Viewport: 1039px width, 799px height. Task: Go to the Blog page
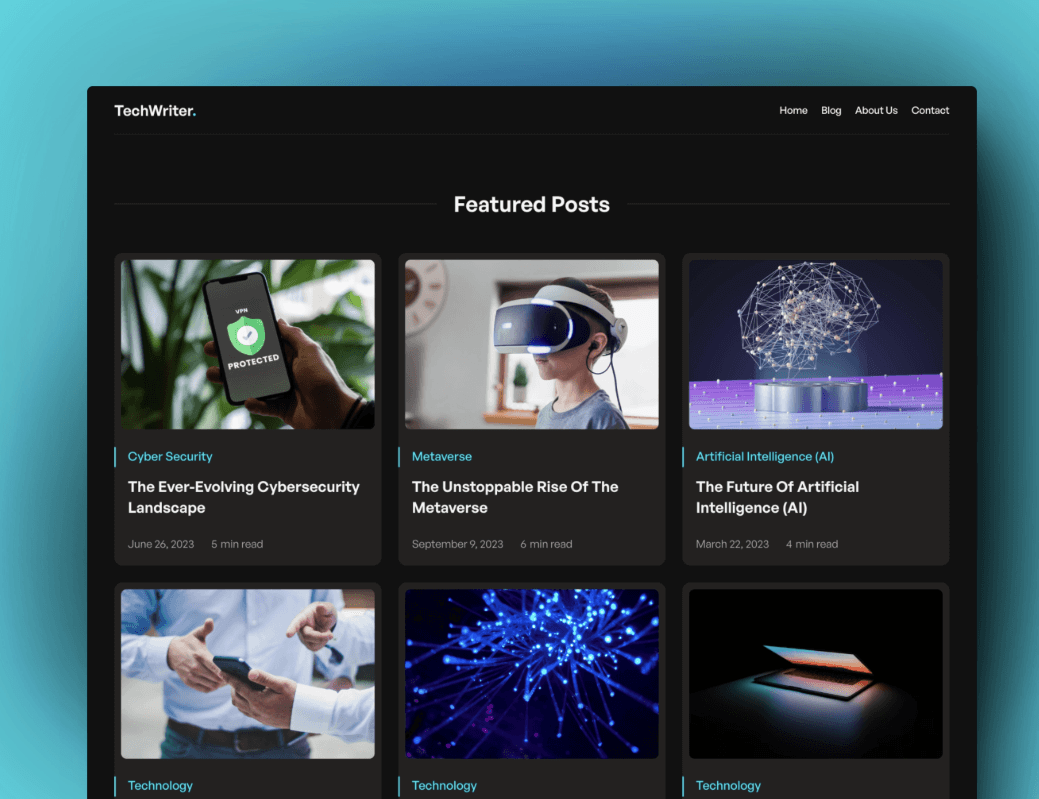pyautogui.click(x=831, y=111)
